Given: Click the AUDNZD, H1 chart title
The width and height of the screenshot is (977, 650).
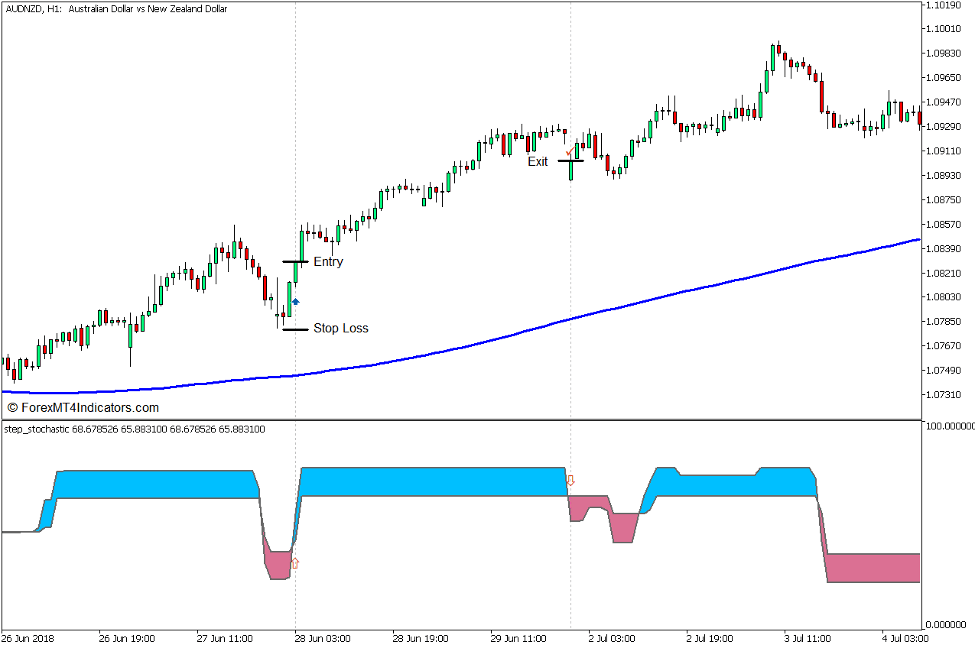Looking at the screenshot, I should coord(116,9).
